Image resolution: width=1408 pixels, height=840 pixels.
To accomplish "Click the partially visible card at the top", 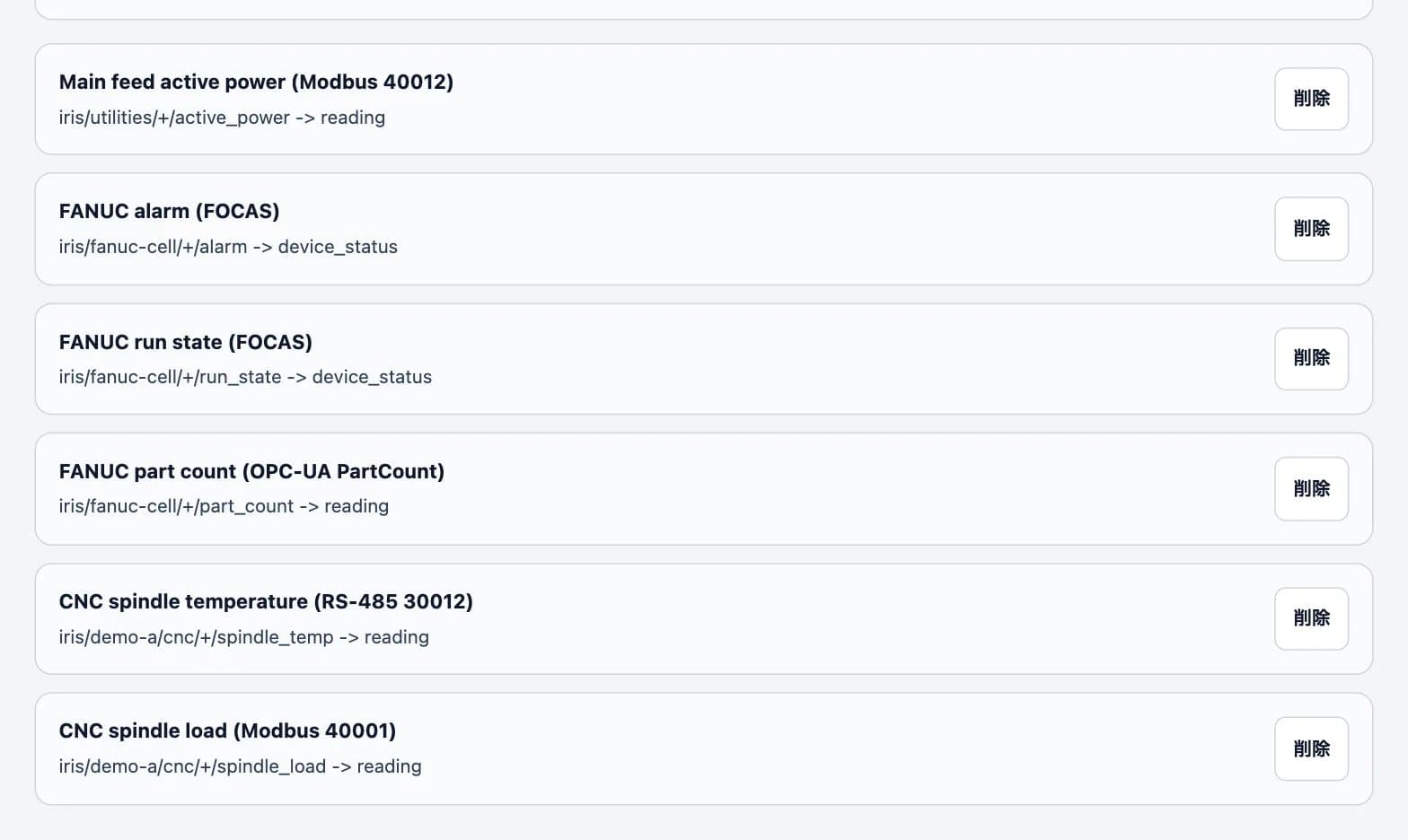I will pyautogui.click(x=704, y=9).
